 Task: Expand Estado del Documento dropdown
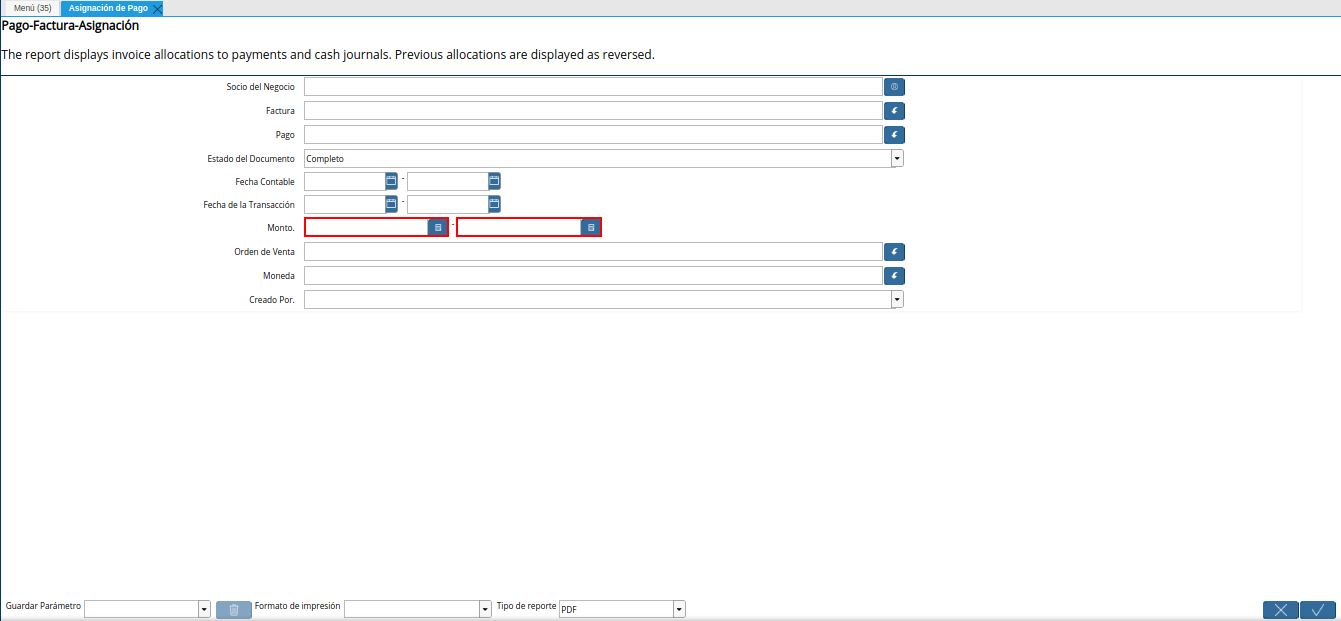coord(897,158)
